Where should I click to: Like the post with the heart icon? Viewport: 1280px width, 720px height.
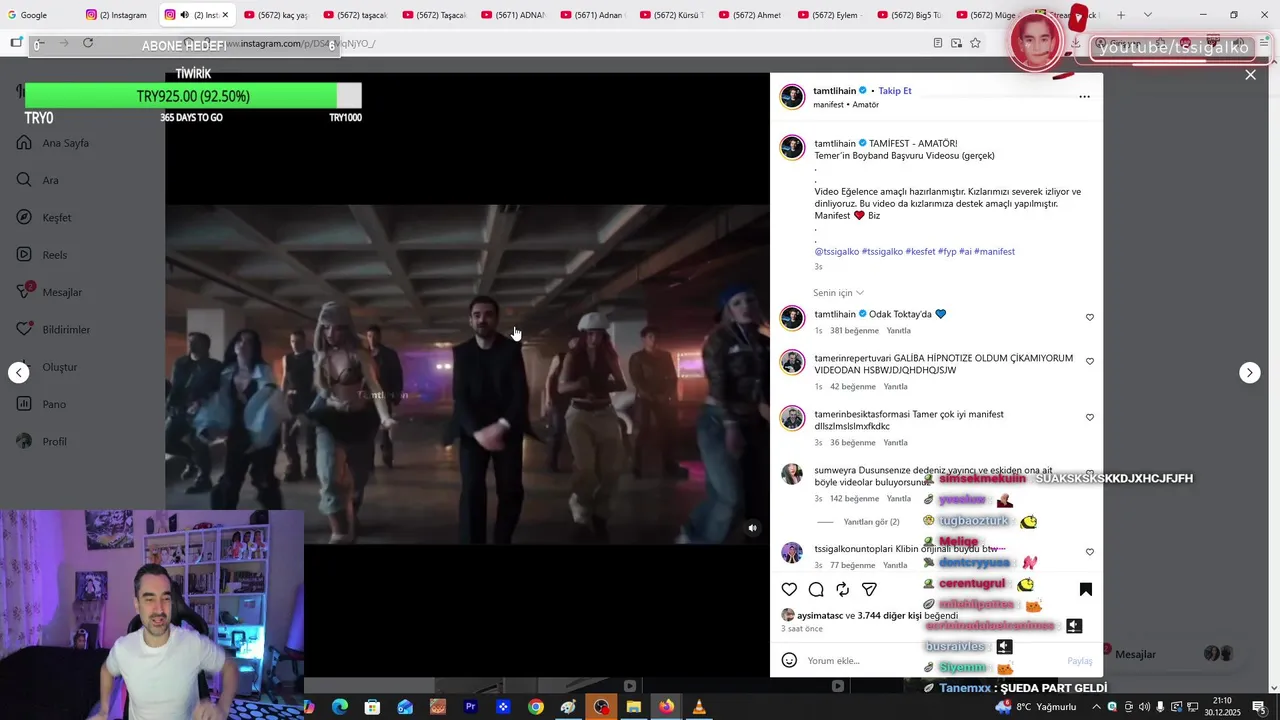click(789, 589)
